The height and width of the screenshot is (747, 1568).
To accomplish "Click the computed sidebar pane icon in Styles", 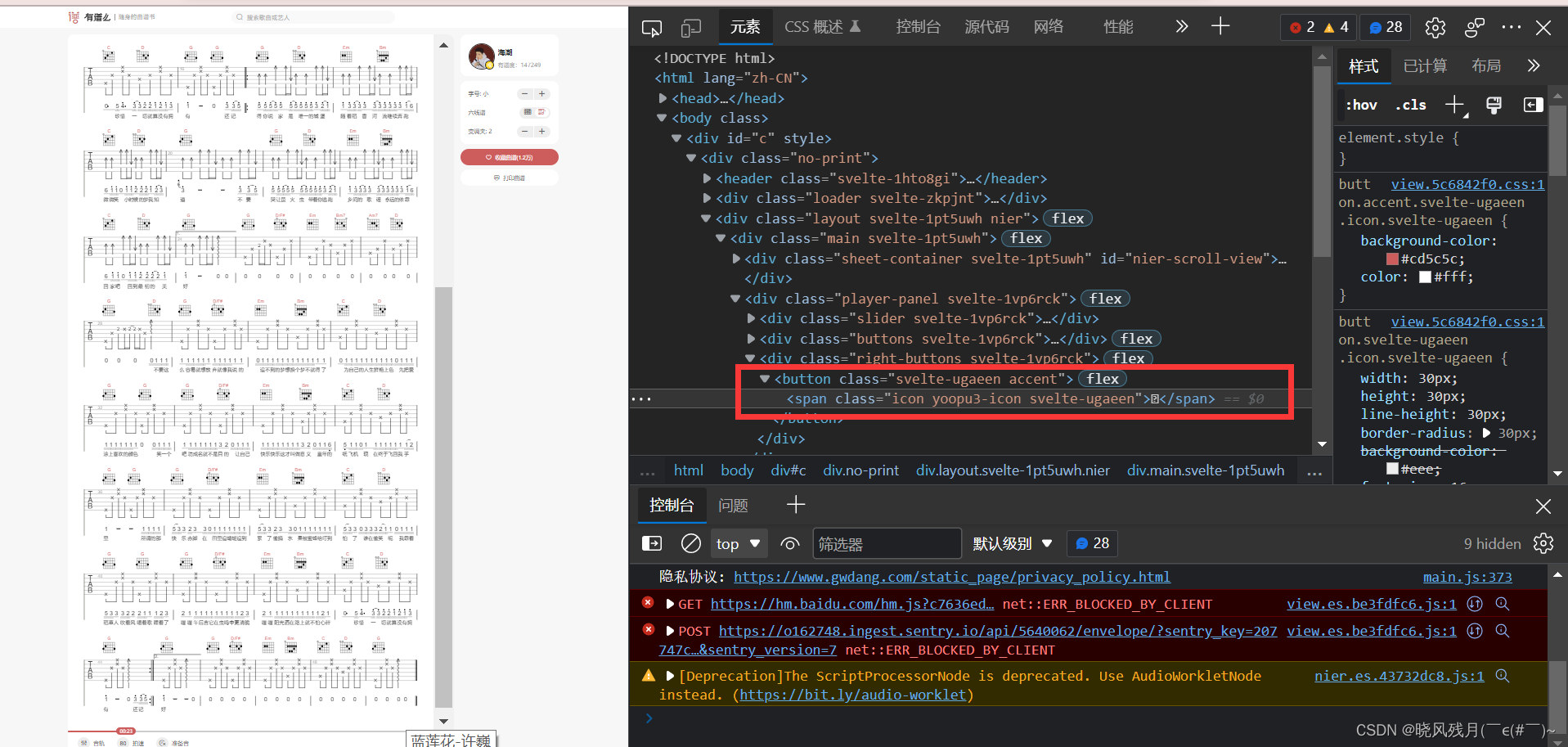I will (1533, 105).
